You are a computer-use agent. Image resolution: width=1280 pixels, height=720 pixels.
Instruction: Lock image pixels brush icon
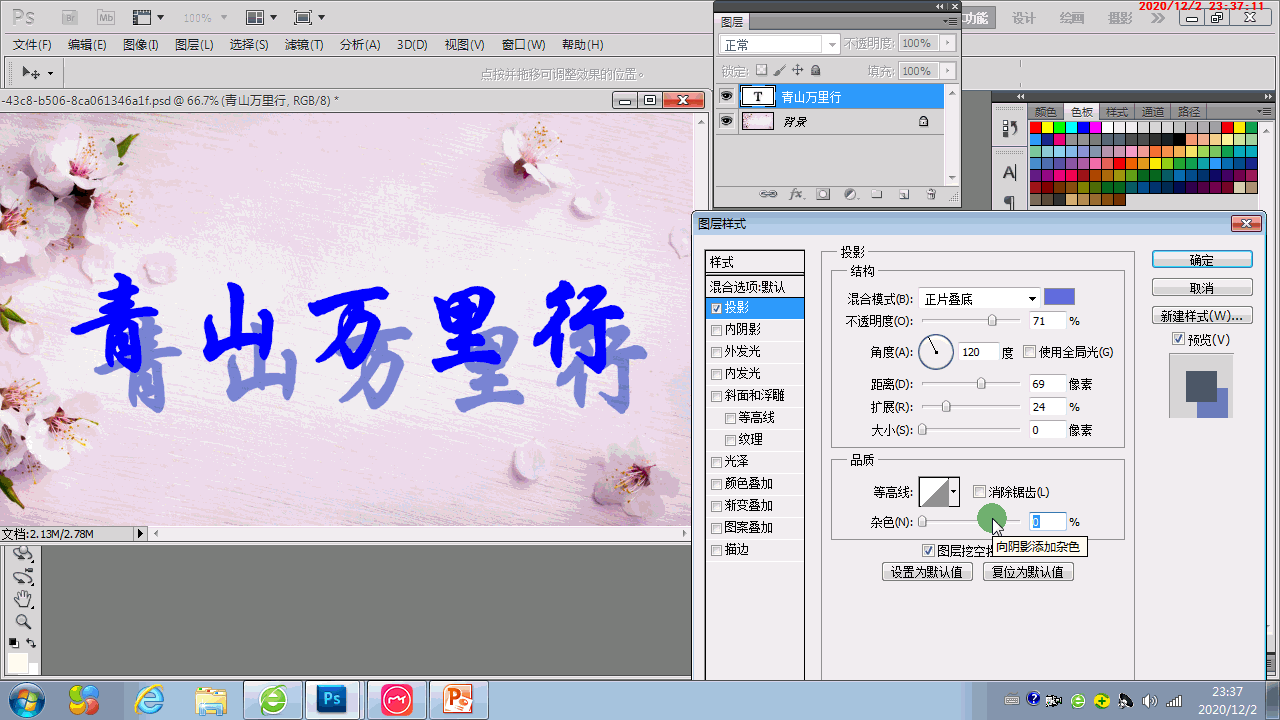[779, 71]
